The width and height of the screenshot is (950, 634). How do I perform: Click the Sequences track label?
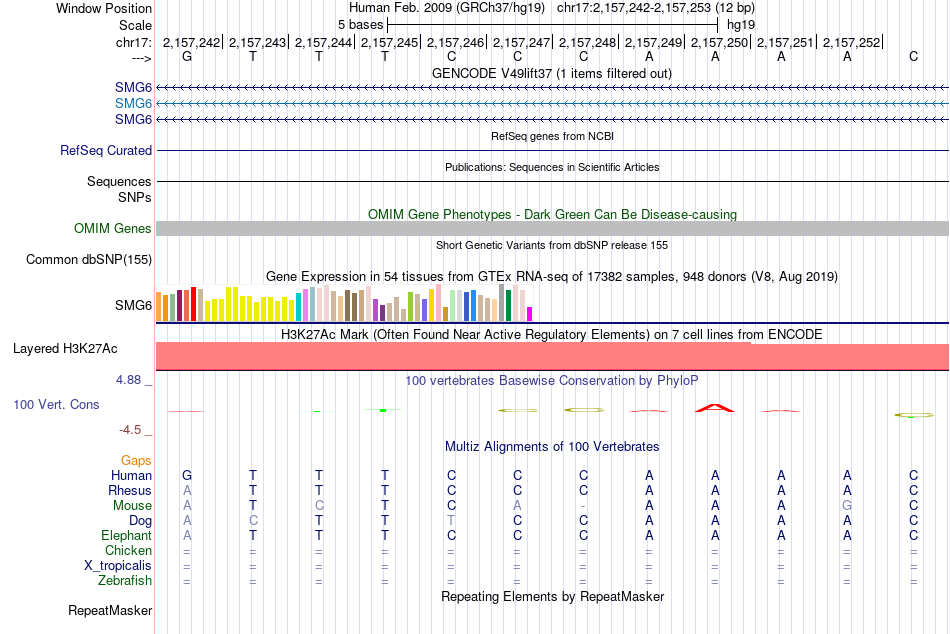[119, 181]
